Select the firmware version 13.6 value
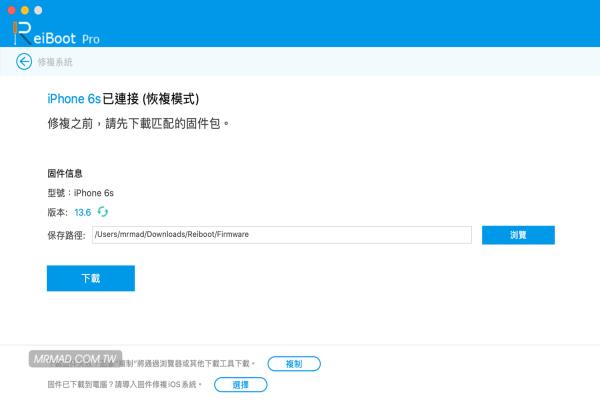600x400 pixels. coord(83,212)
